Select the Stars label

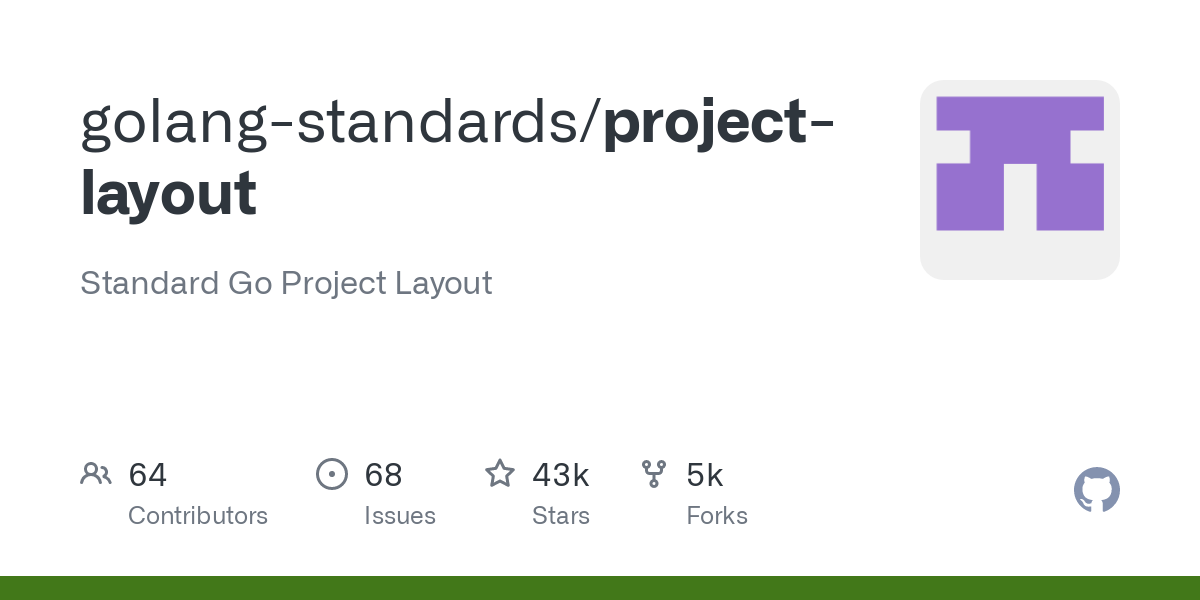pyautogui.click(x=561, y=516)
